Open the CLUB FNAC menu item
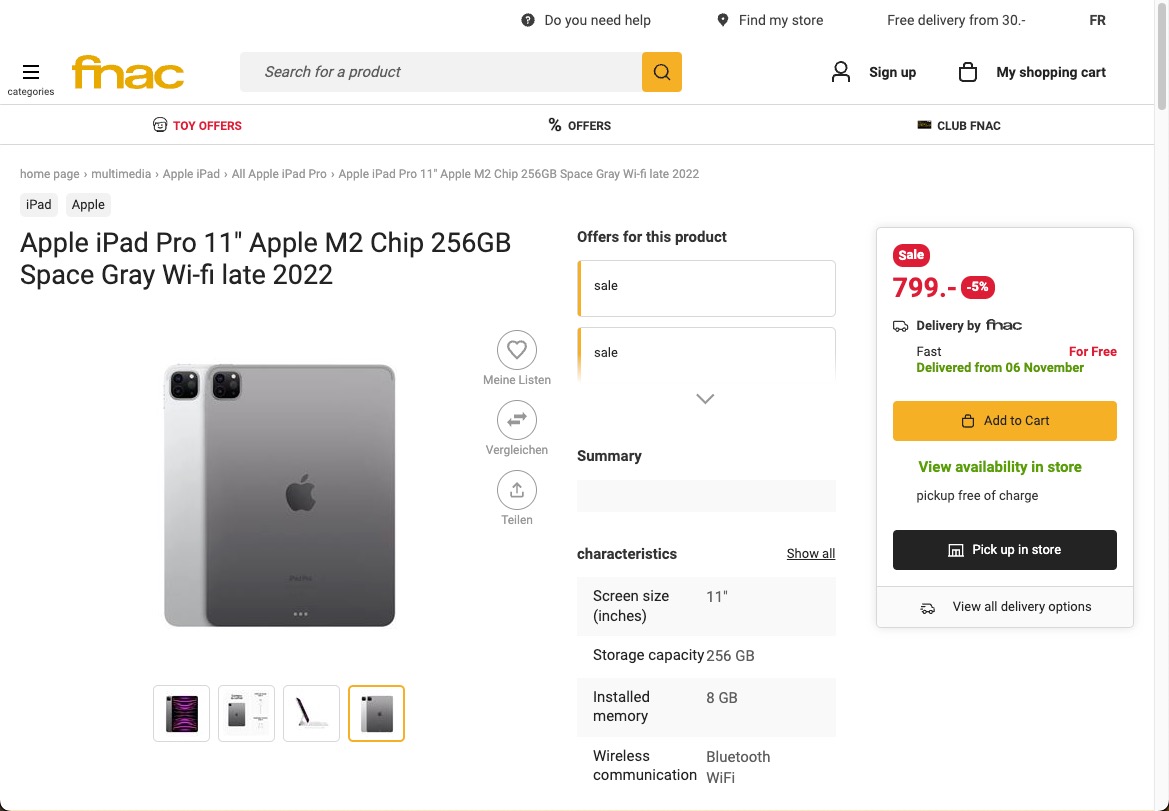The width and height of the screenshot is (1169, 811). coord(959,126)
